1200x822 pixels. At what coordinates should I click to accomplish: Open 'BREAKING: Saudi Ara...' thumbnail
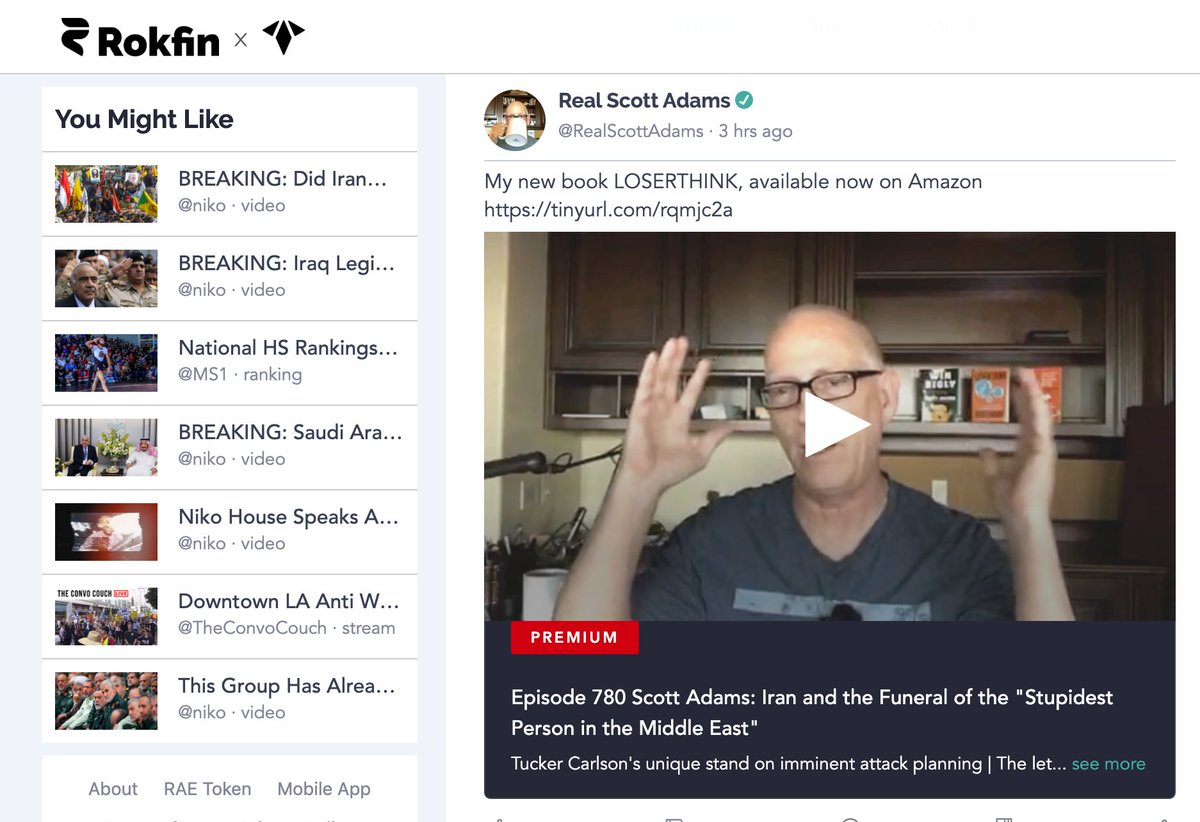click(x=106, y=447)
